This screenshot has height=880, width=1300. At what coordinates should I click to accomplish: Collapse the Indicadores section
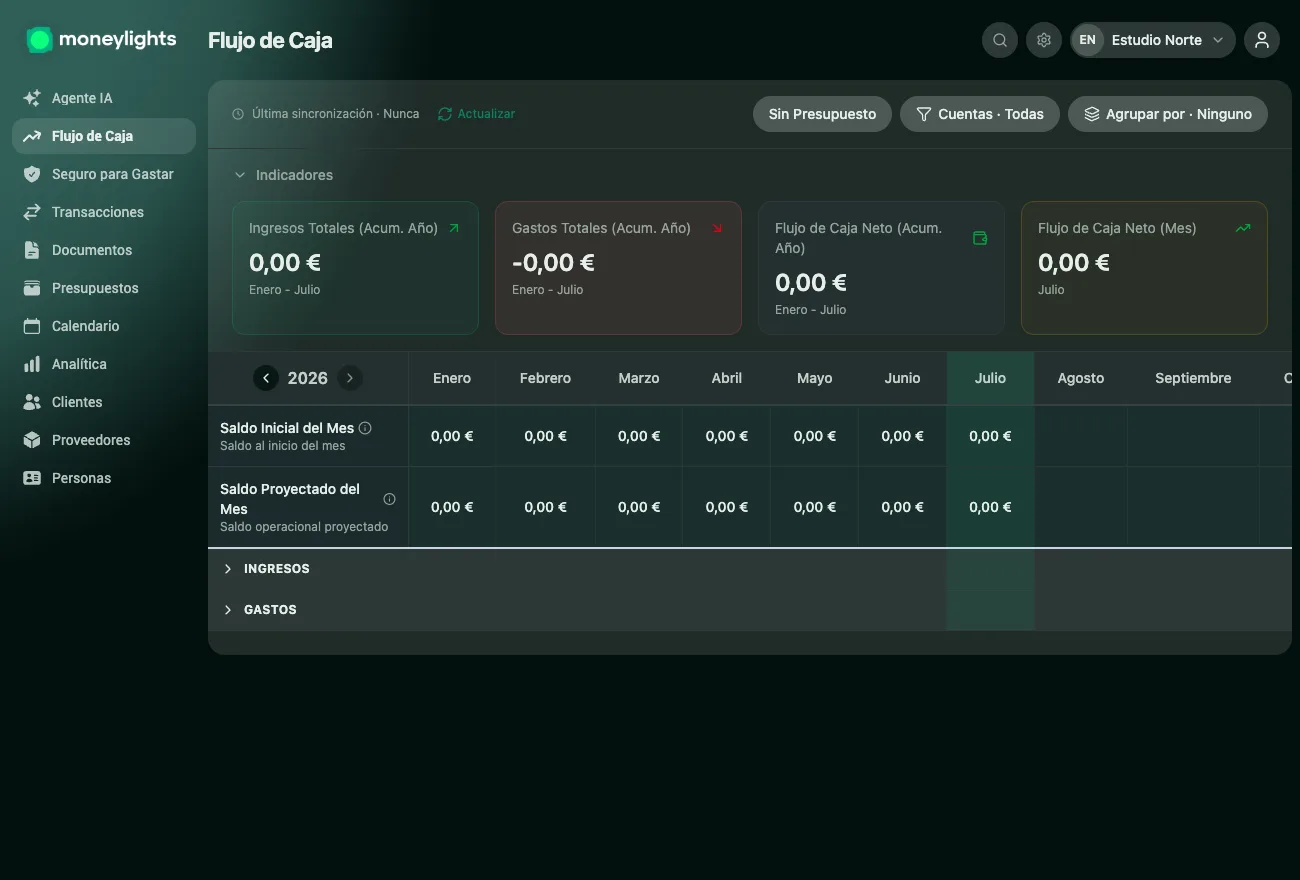pyautogui.click(x=284, y=175)
